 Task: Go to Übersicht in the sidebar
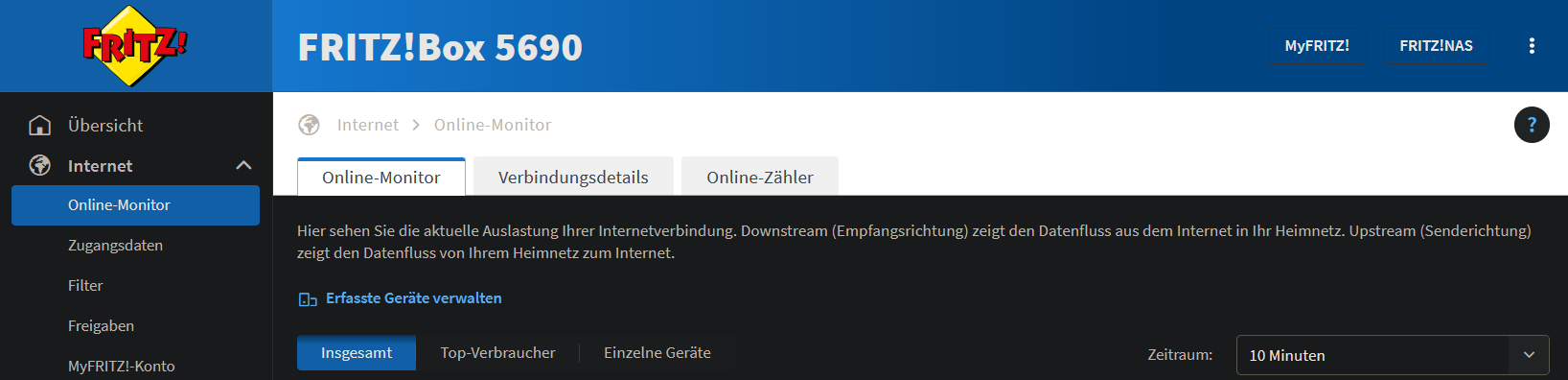[x=105, y=126]
